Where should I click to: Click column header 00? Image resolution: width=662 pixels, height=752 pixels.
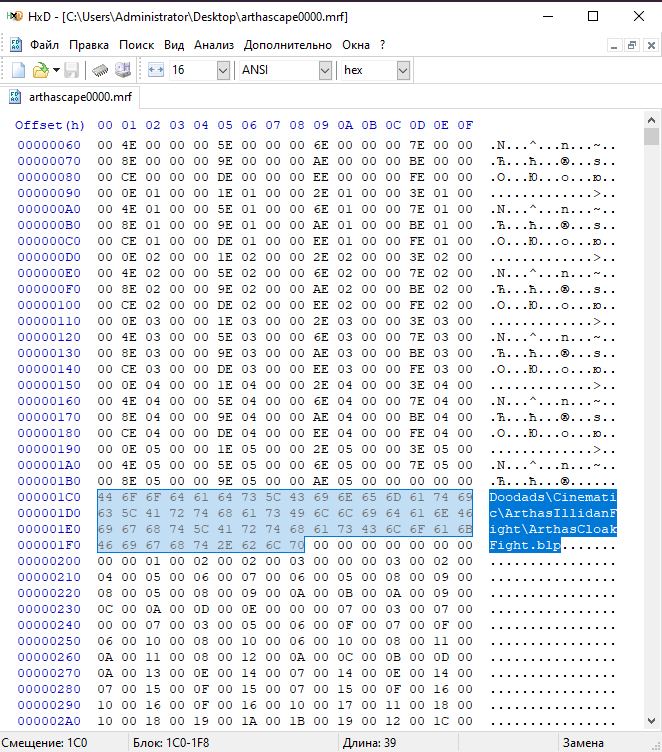(x=105, y=125)
